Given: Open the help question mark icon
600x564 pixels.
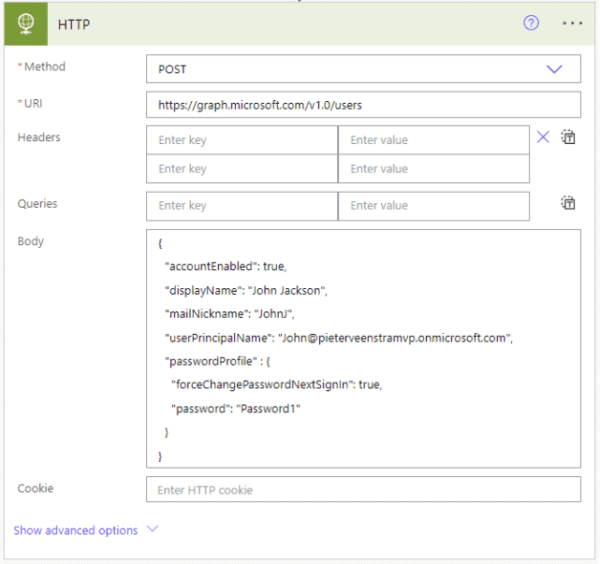Looking at the screenshot, I should [531, 23].
